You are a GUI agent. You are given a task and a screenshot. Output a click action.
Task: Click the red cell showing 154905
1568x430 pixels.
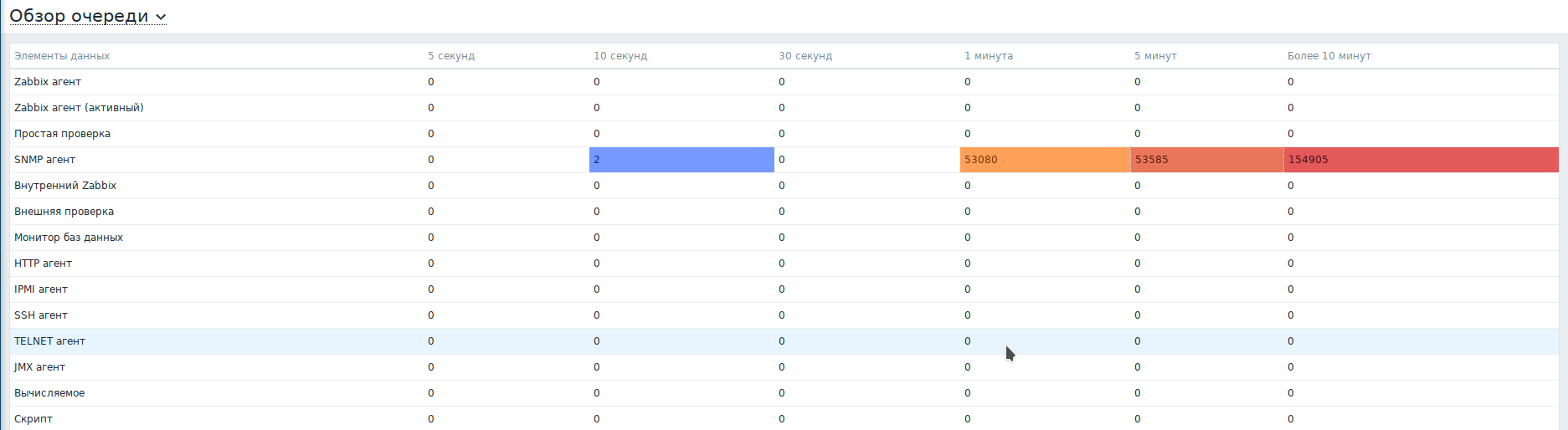pos(1421,160)
